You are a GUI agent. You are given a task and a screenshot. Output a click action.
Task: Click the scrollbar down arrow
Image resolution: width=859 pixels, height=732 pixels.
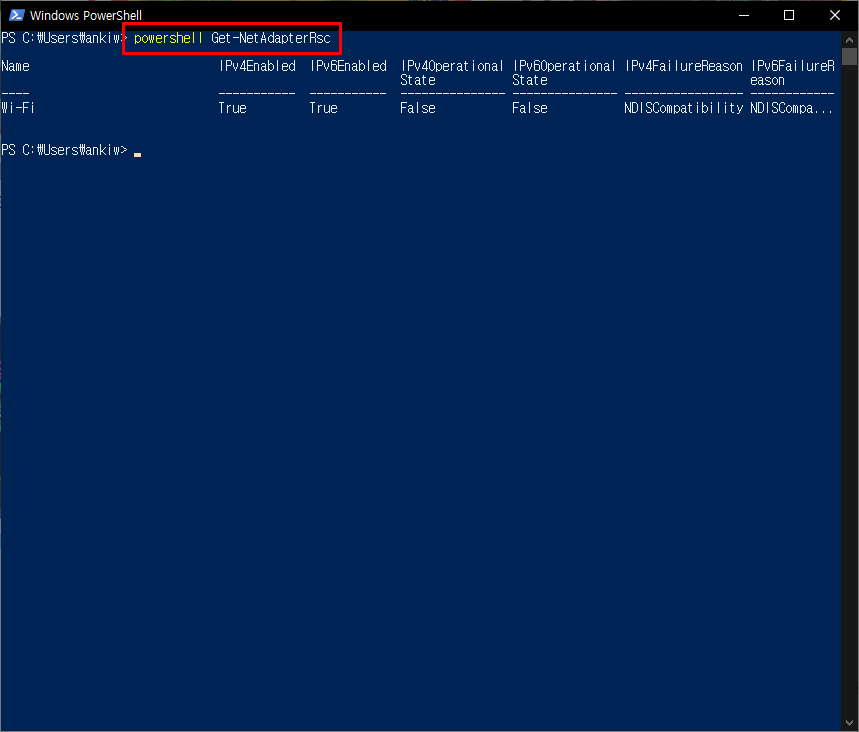tap(849, 723)
